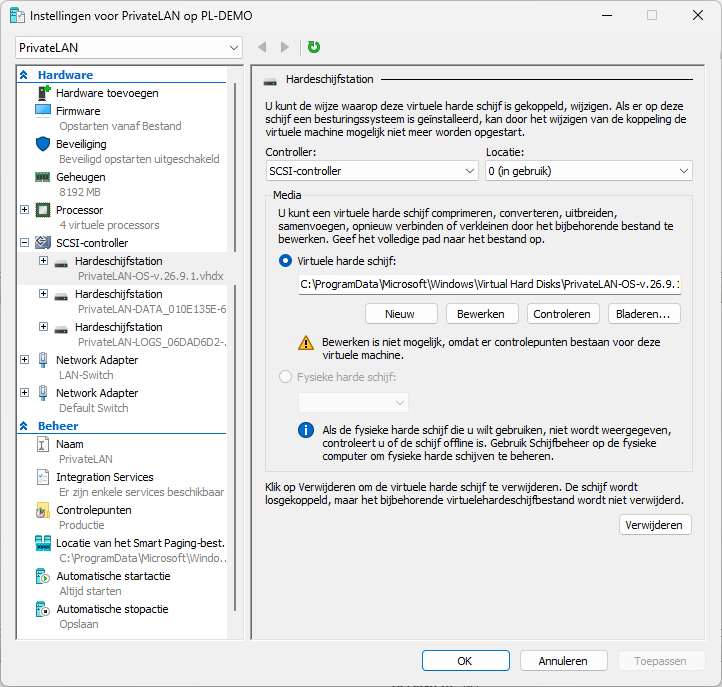722x687 pixels.
Task: Click the Bewerken button
Action: (x=481, y=314)
